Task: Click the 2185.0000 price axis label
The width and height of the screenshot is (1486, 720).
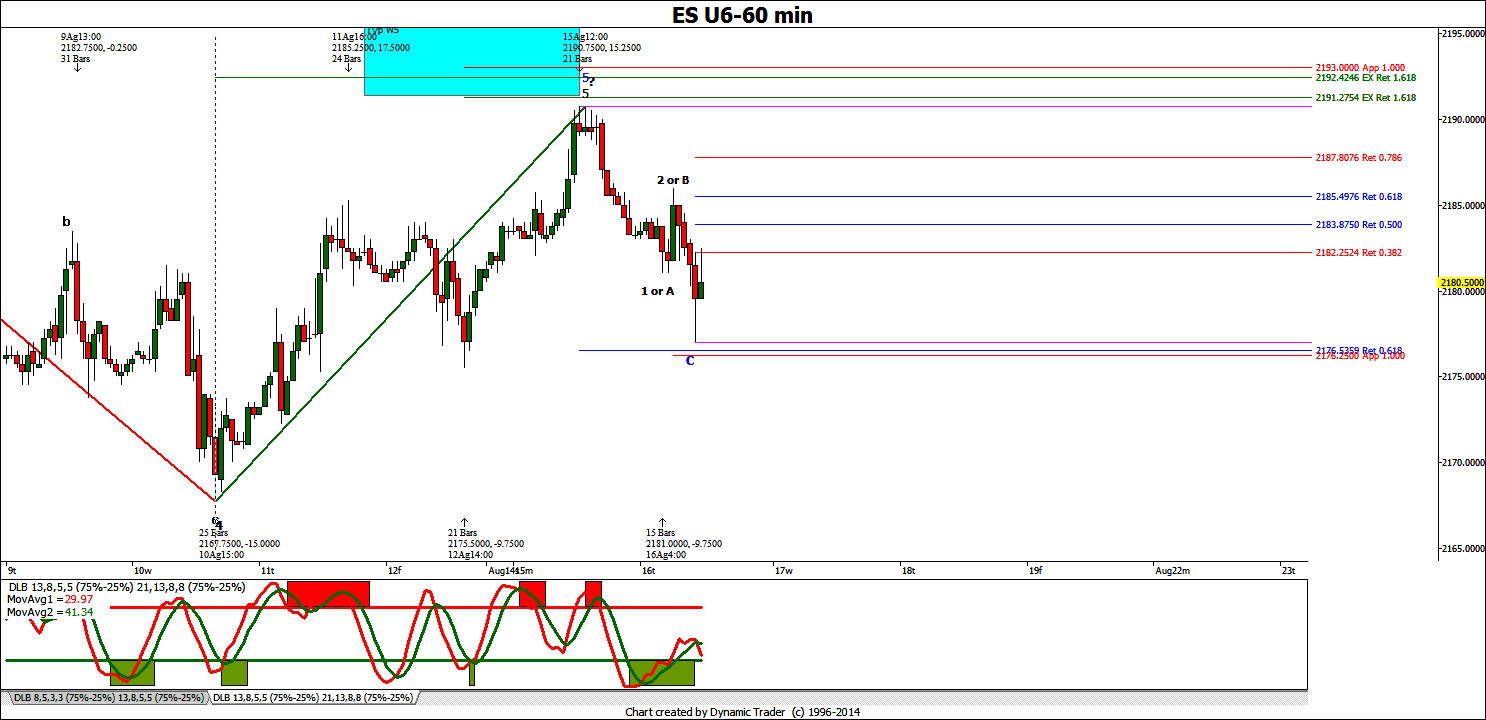Action: click(x=1462, y=206)
